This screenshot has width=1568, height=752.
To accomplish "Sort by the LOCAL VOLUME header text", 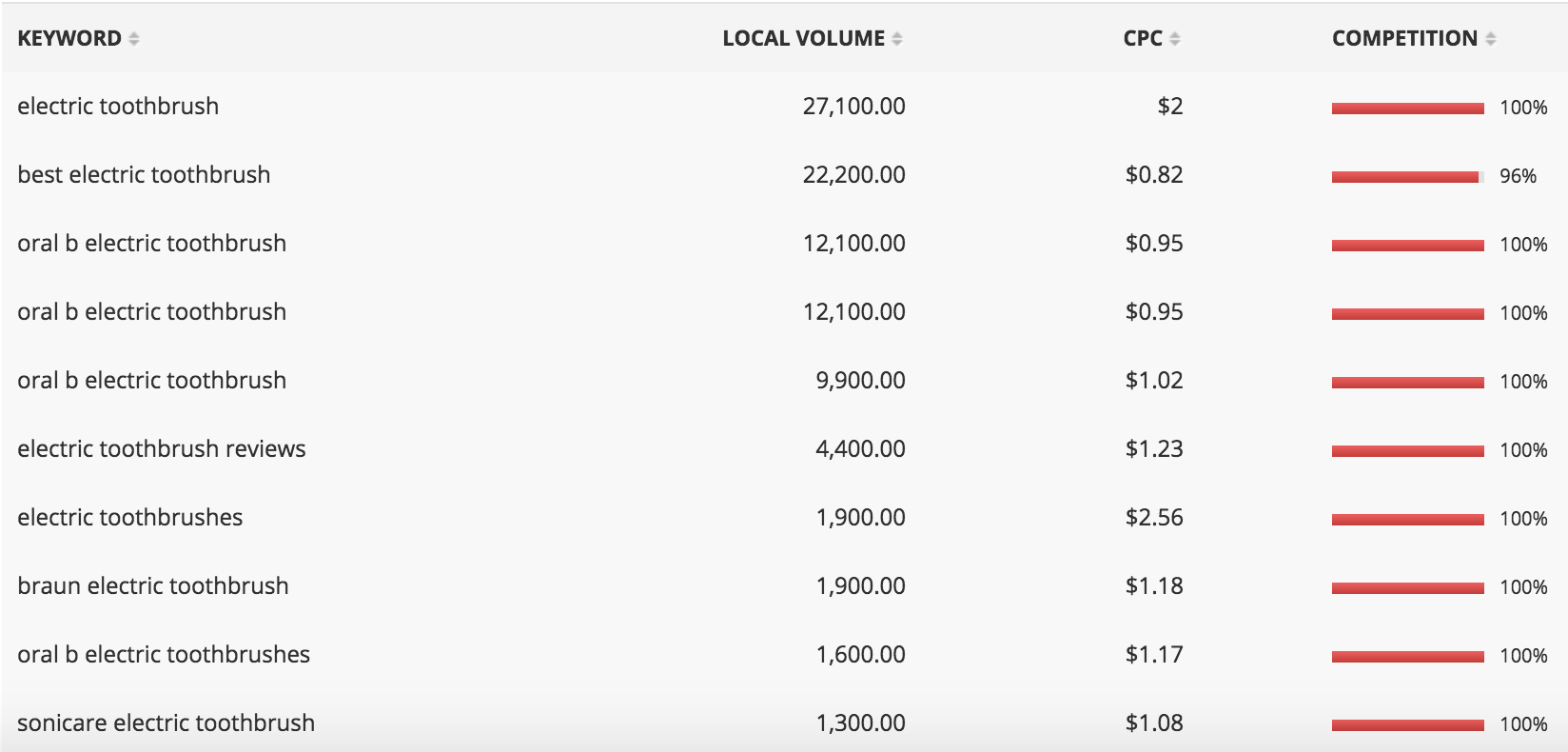I will pyautogui.click(x=803, y=39).
